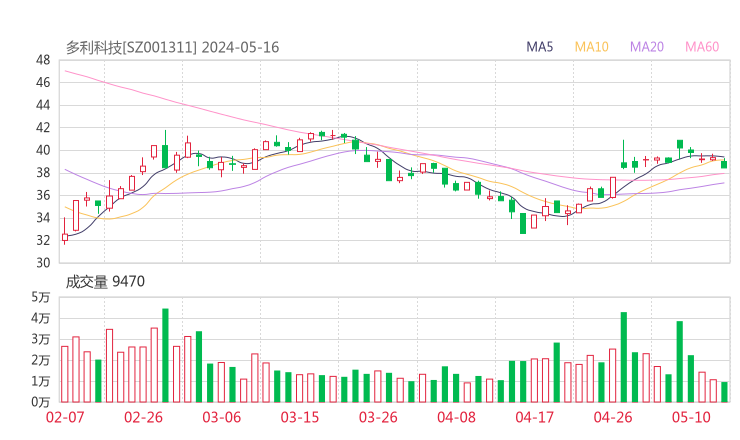Click the 4万 volume axis label

(x=41, y=318)
